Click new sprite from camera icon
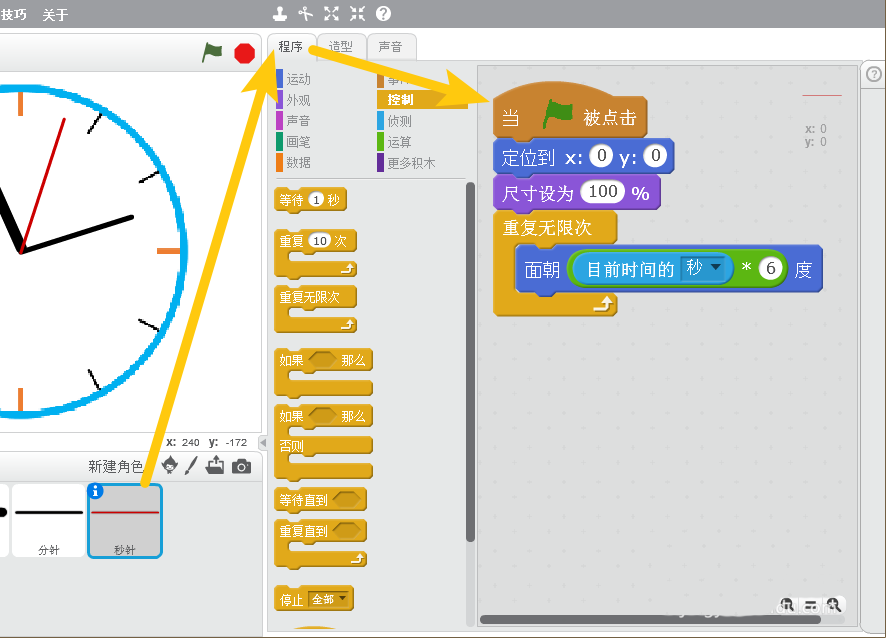The image size is (886, 638). coord(241,467)
